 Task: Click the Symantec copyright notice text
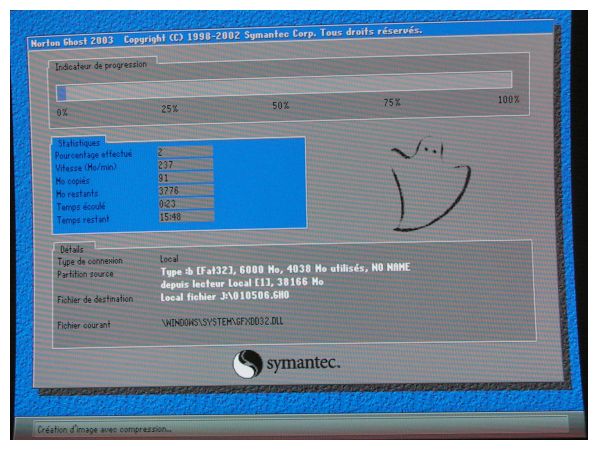(273, 35)
